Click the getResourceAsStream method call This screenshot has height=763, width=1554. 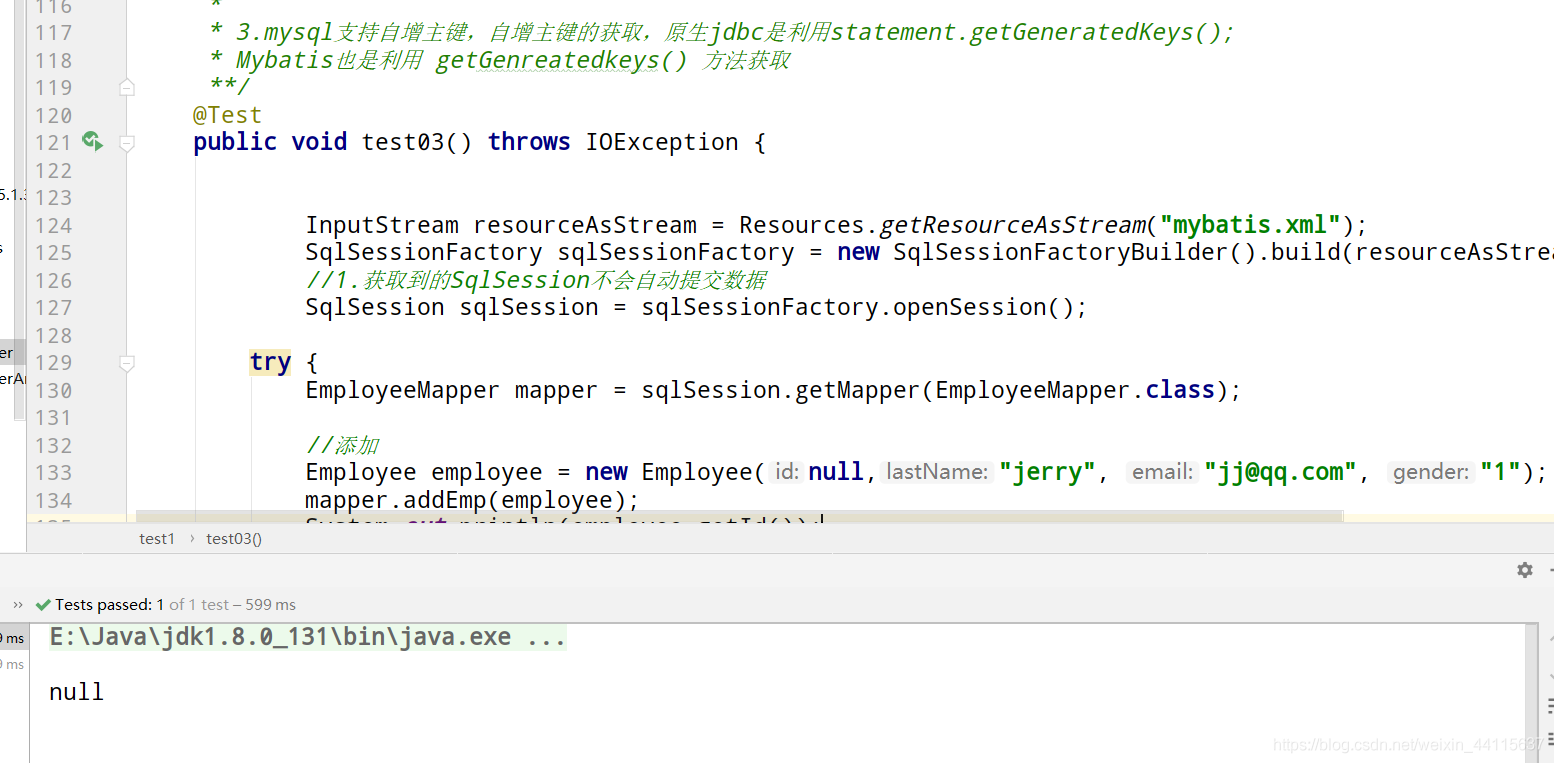[x=1013, y=225]
